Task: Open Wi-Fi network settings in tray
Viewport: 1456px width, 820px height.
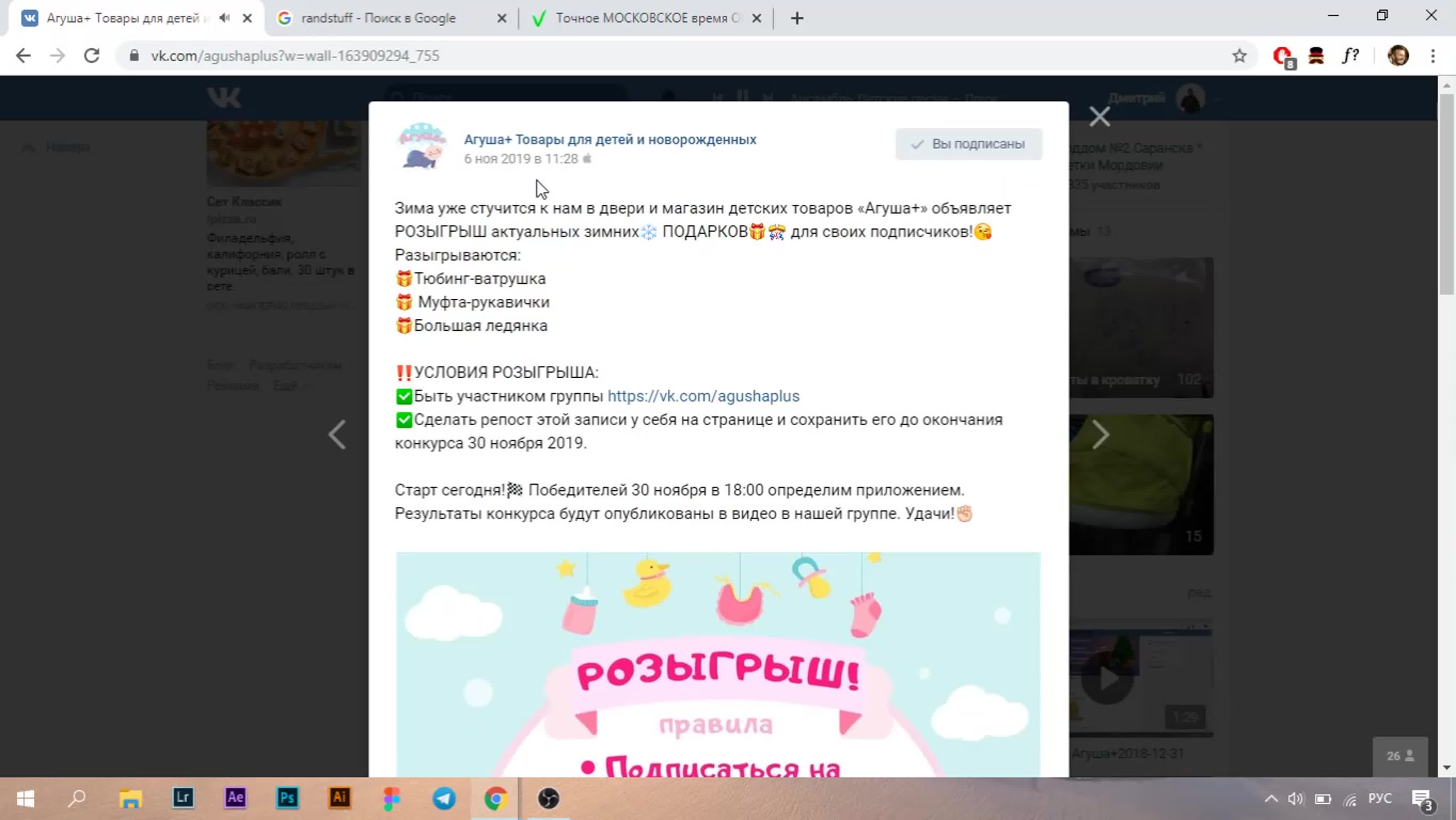Action: [x=1350, y=799]
